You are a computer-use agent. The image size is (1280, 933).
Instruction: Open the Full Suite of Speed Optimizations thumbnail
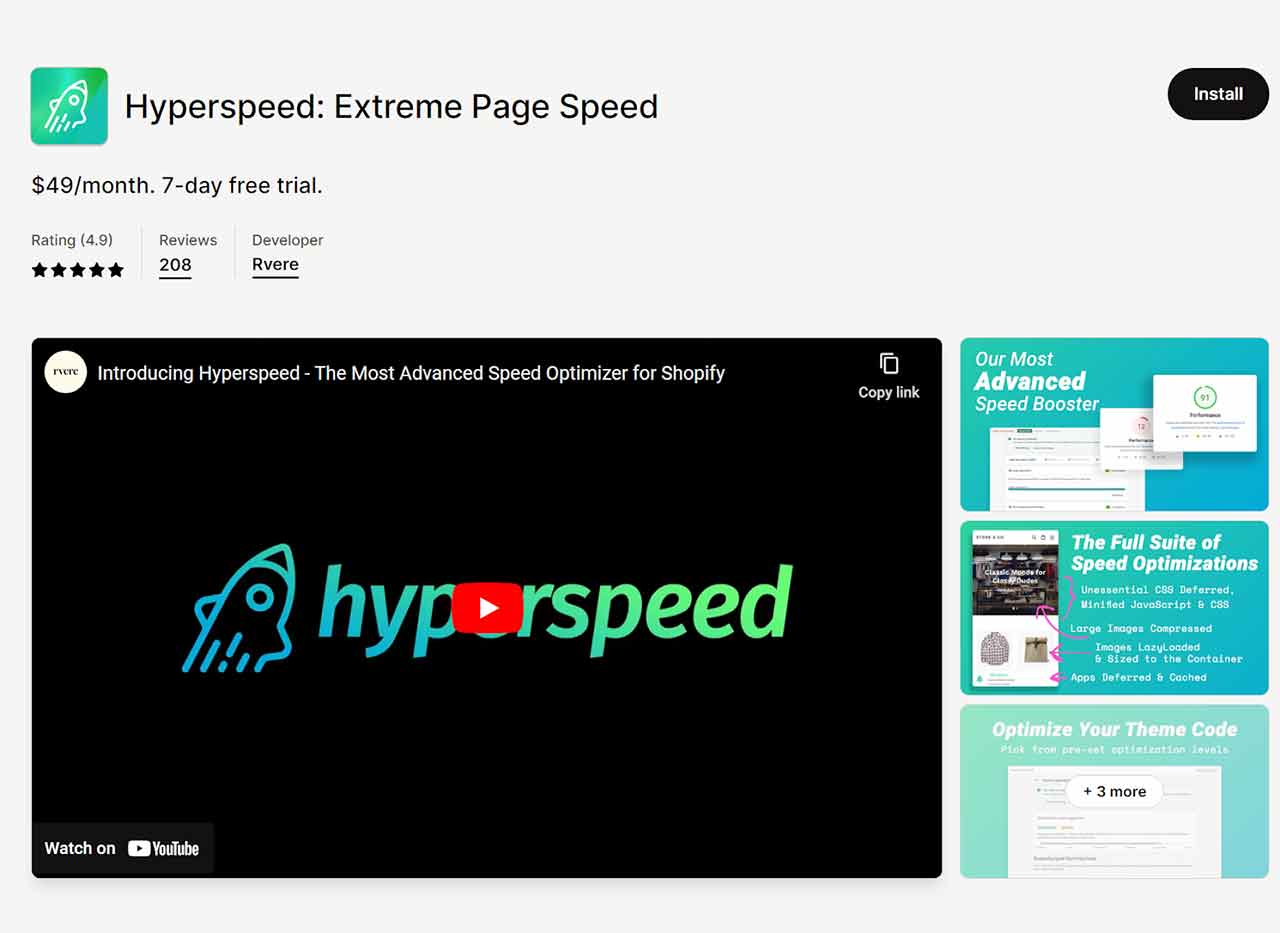(x=1114, y=608)
